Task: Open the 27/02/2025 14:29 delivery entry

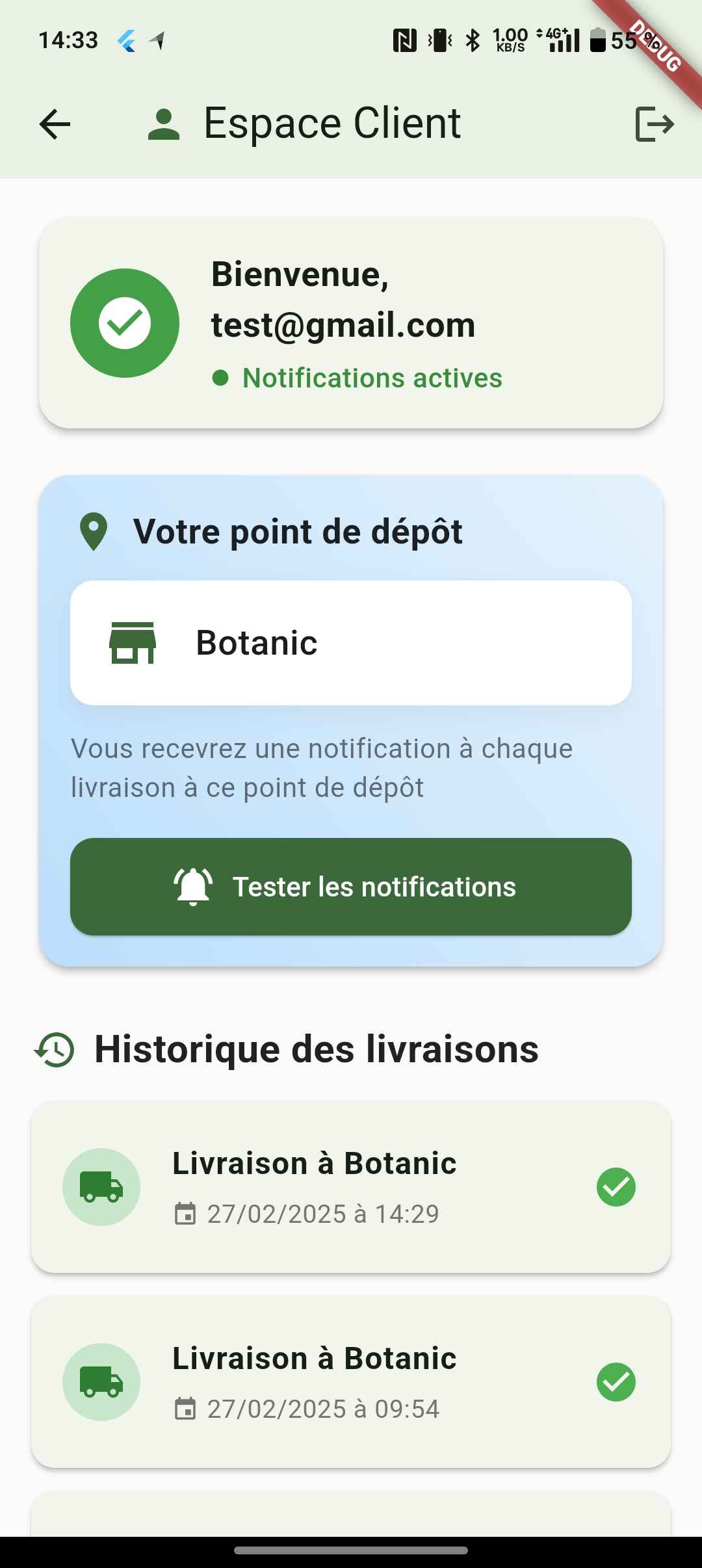Action: [x=351, y=1187]
